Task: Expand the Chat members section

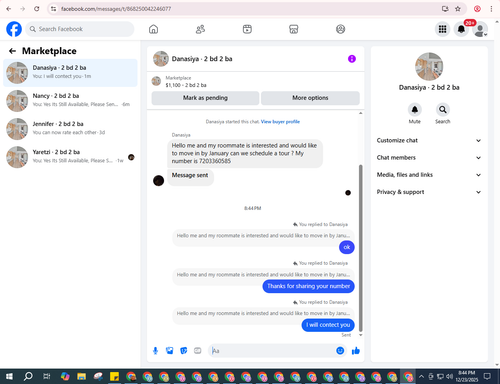Action: pyautogui.click(x=429, y=158)
